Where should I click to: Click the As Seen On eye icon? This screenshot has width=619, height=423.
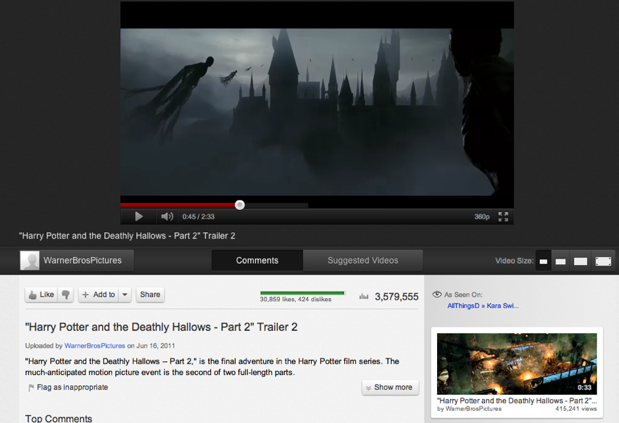(x=437, y=294)
